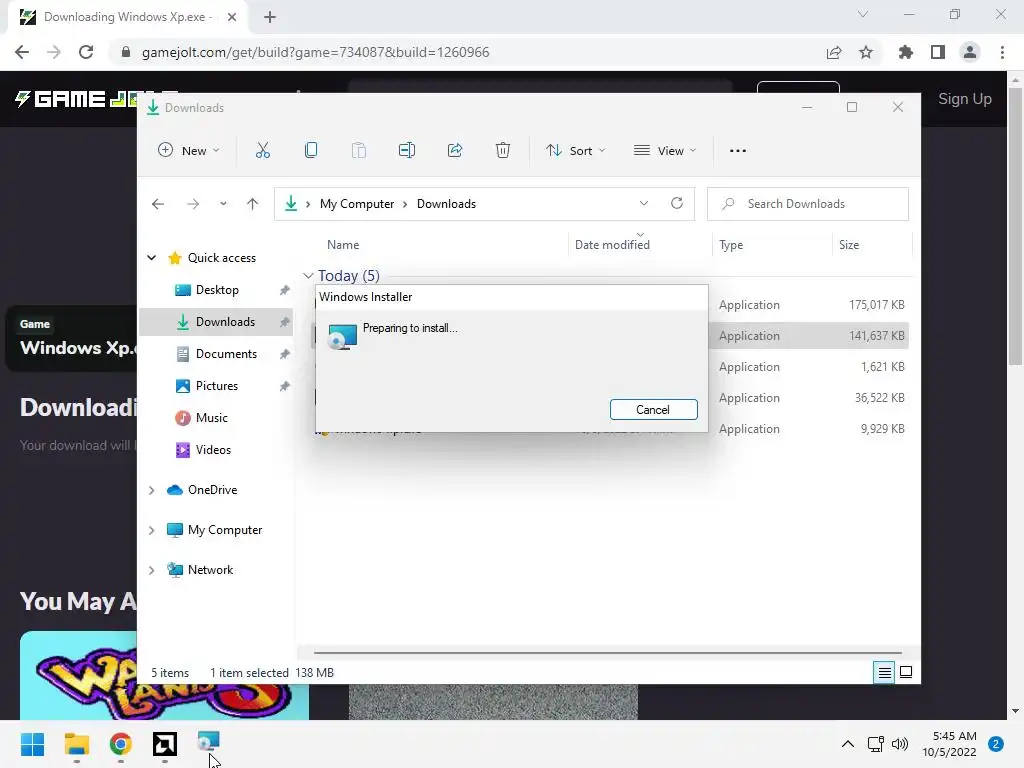Click the Chrome taskbar icon

pos(121,744)
